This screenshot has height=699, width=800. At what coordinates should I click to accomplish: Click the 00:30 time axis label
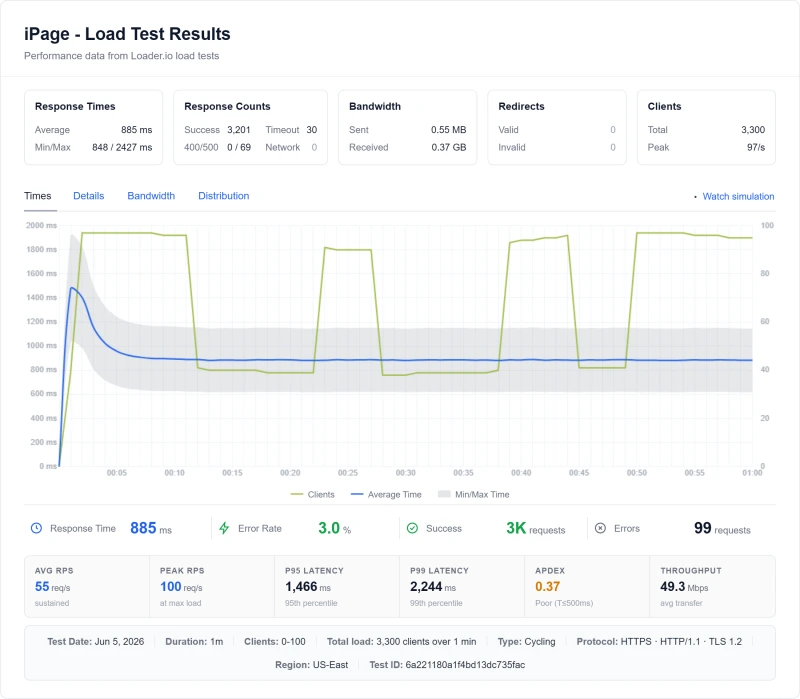(x=406, y=473)
